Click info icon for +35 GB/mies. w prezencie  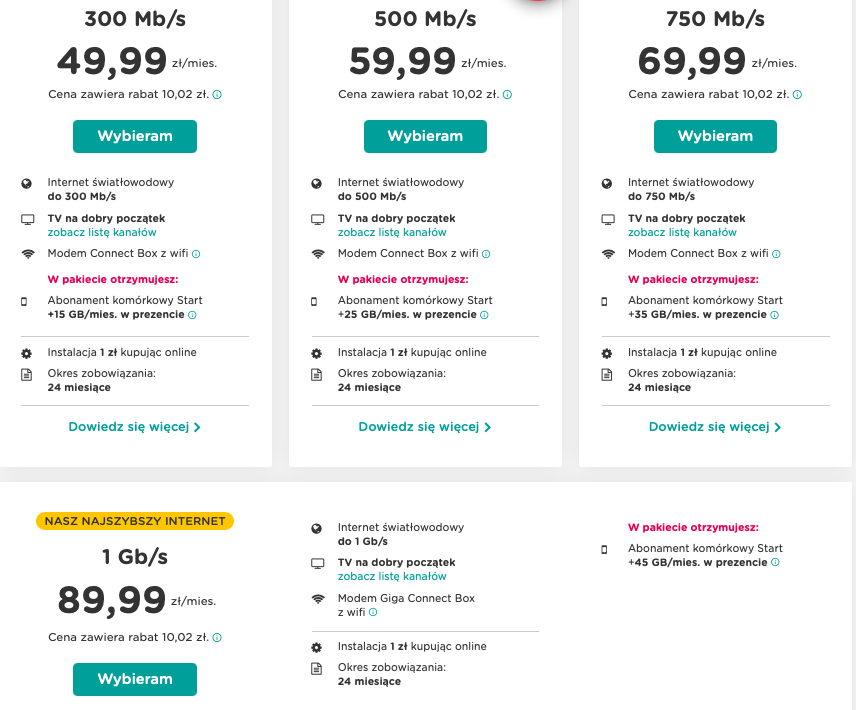tap(774, 315)
